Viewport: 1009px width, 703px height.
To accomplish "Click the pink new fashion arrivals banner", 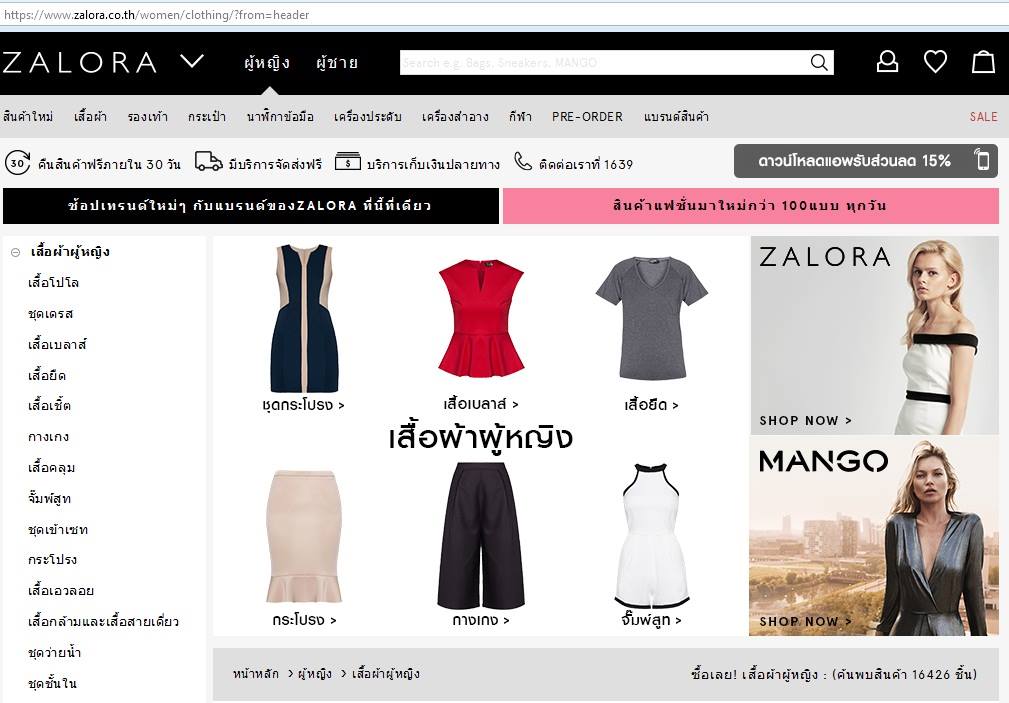I will tap(750, 206).
